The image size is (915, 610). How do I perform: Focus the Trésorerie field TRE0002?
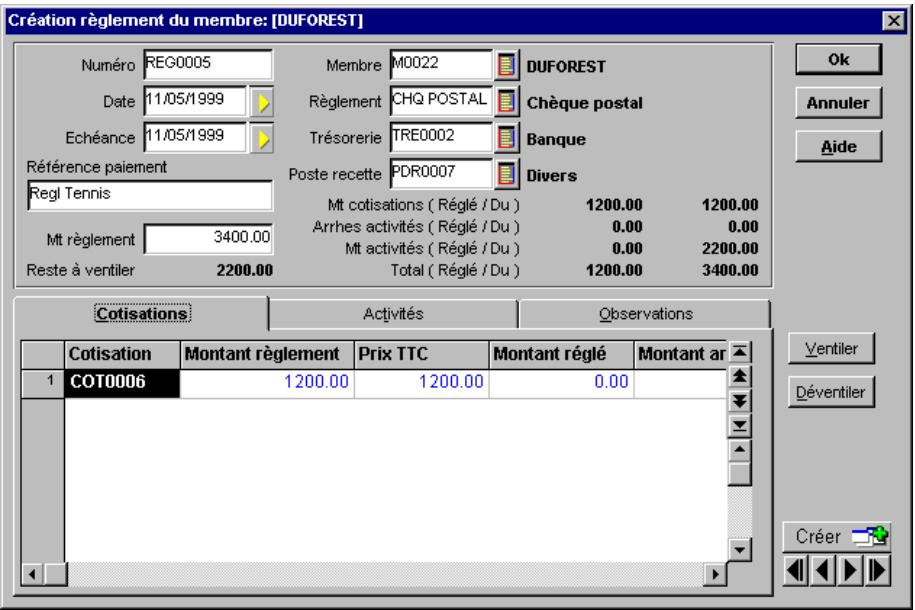coord(442,138)
